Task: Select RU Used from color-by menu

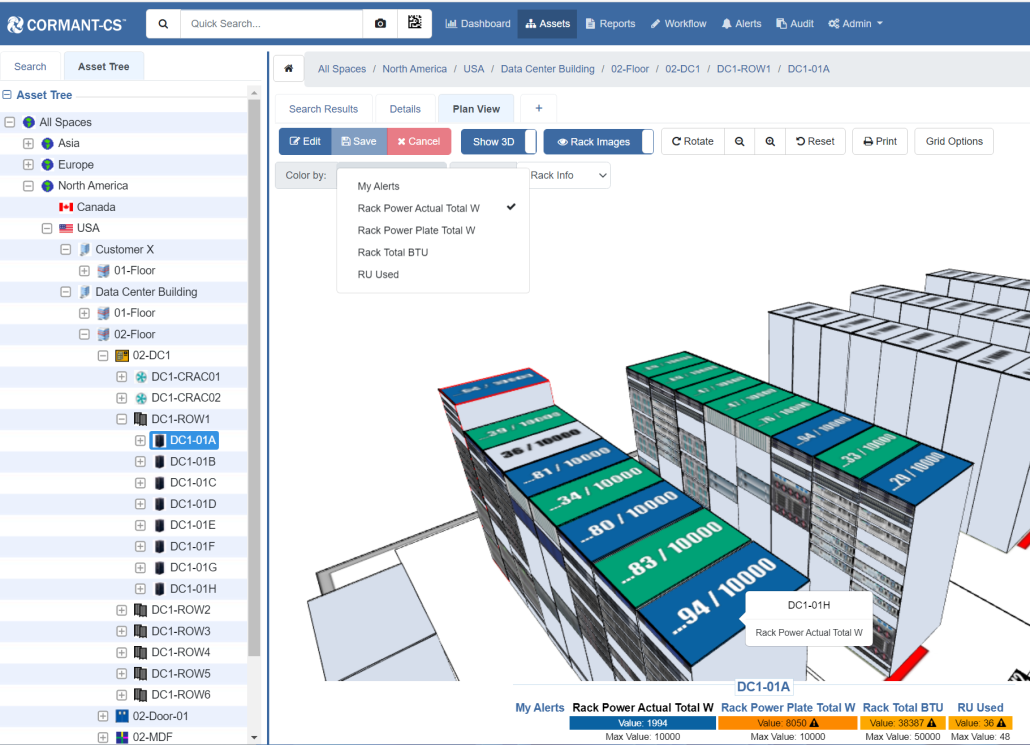Action: (x=378, y=274)
